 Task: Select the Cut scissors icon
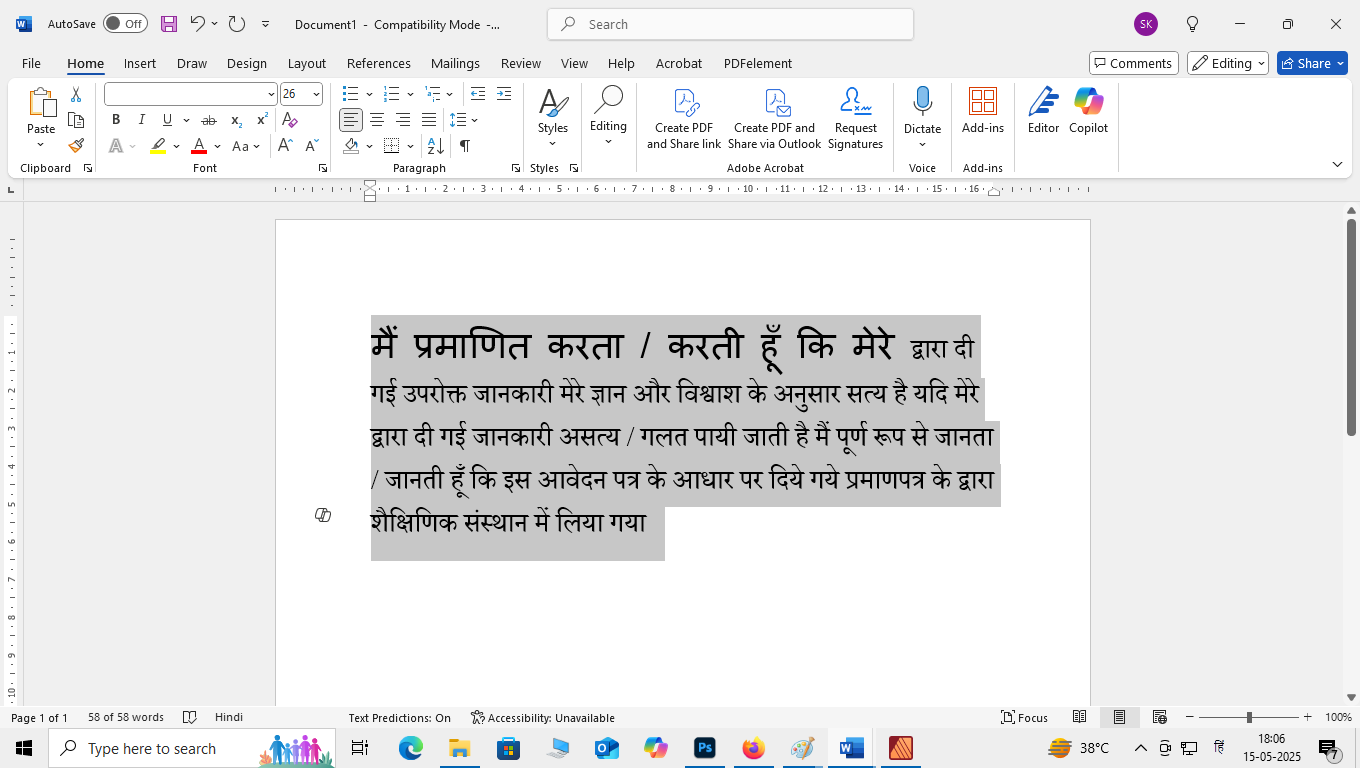click(76, 94)
